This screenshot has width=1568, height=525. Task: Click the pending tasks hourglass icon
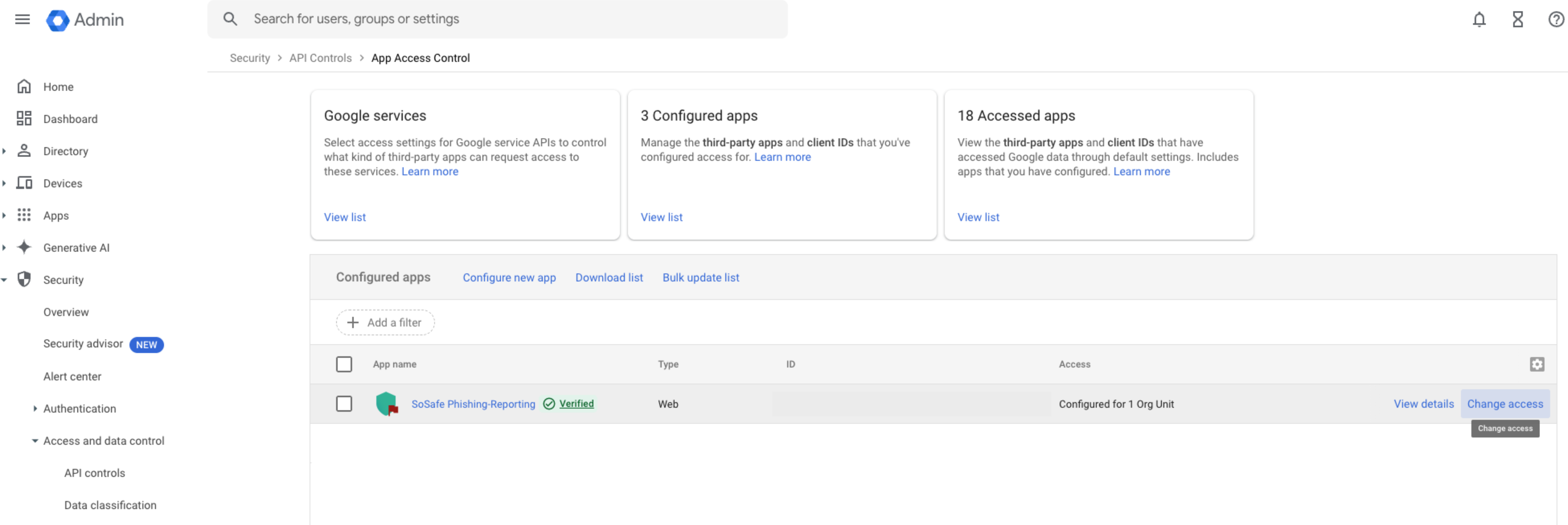pyautogui.click(x=1518, y=19)
